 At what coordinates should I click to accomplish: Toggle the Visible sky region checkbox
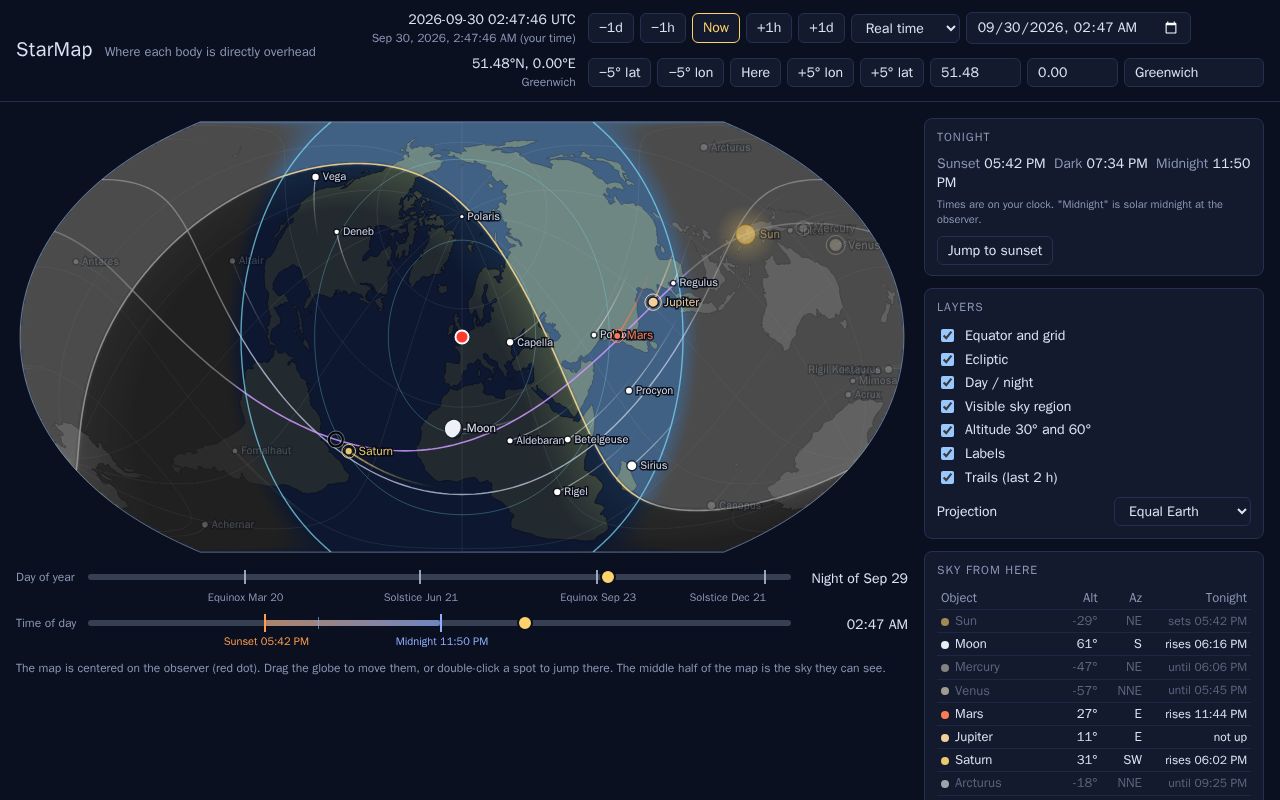click(x=947, y=407)
